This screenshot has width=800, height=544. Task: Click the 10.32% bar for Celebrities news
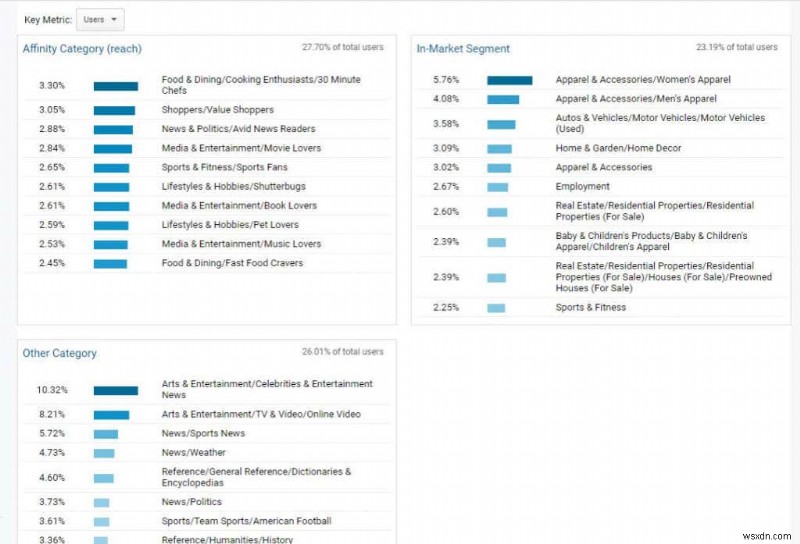coord(116,391)
